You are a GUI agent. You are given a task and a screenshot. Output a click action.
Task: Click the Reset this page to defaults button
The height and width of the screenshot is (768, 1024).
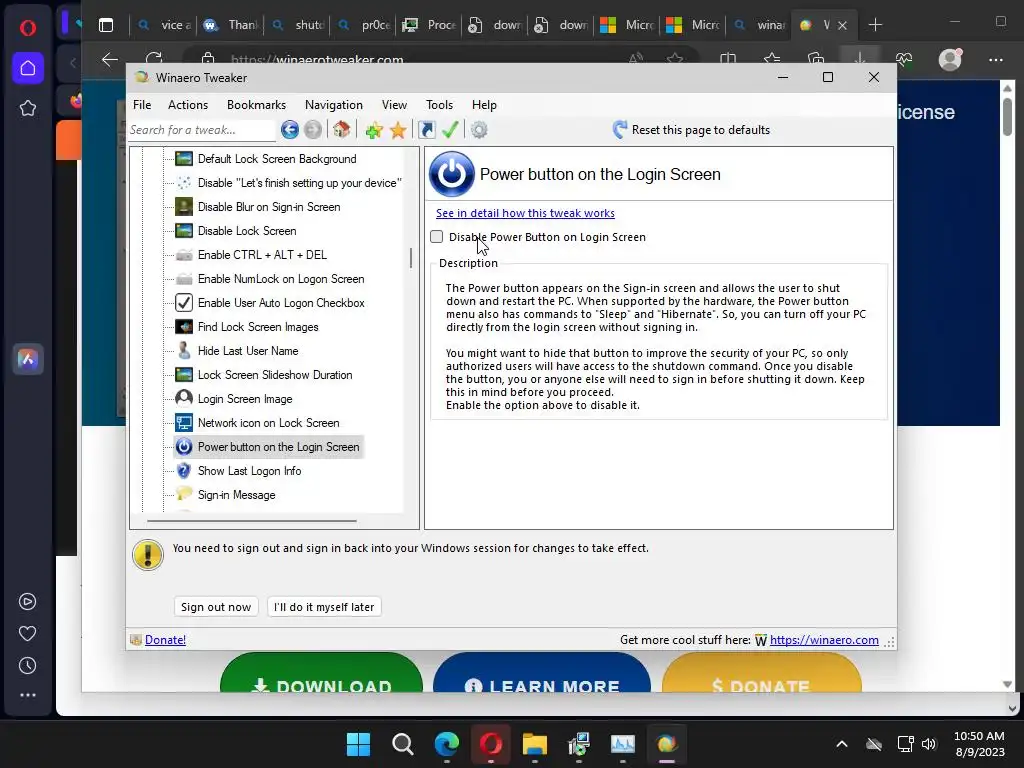[x=692, y=130]
